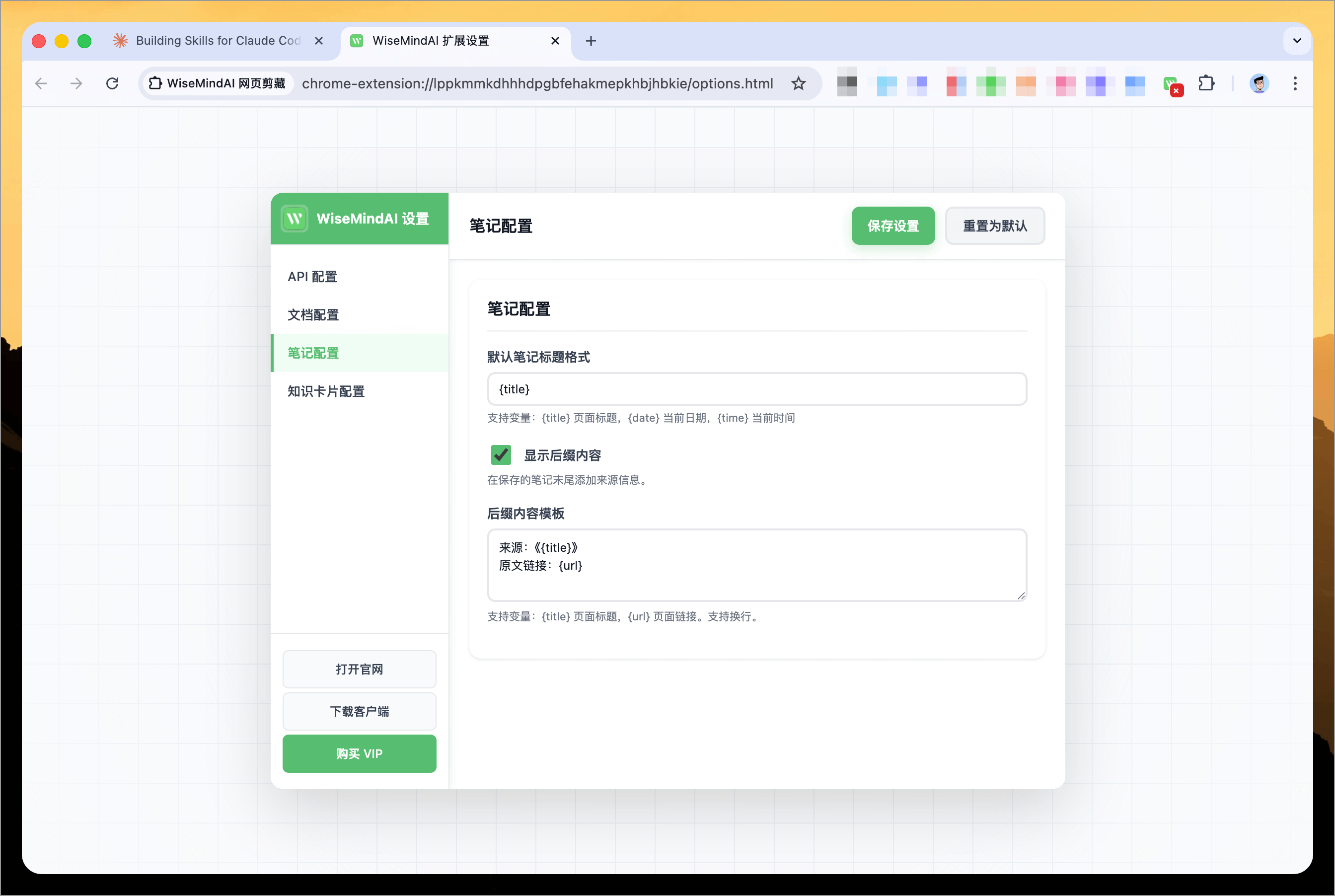Reload the options page
This screenshot has height=896, width=1335.
113,83
